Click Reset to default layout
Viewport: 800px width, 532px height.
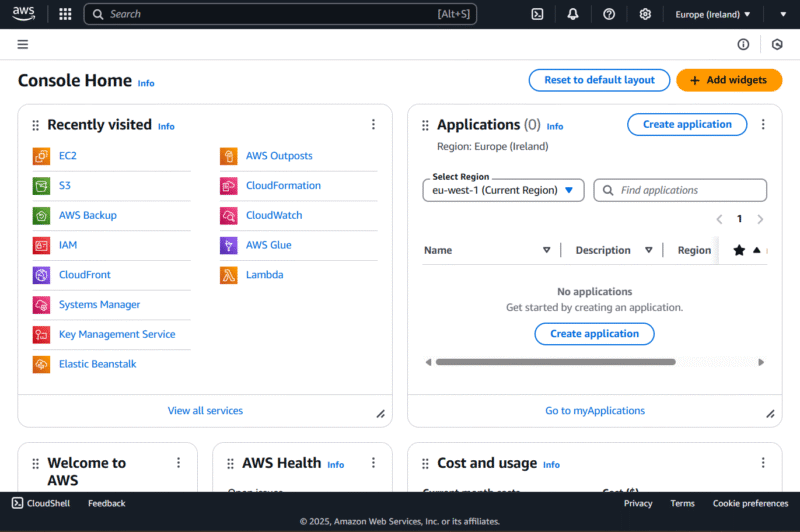pos(599,80)
